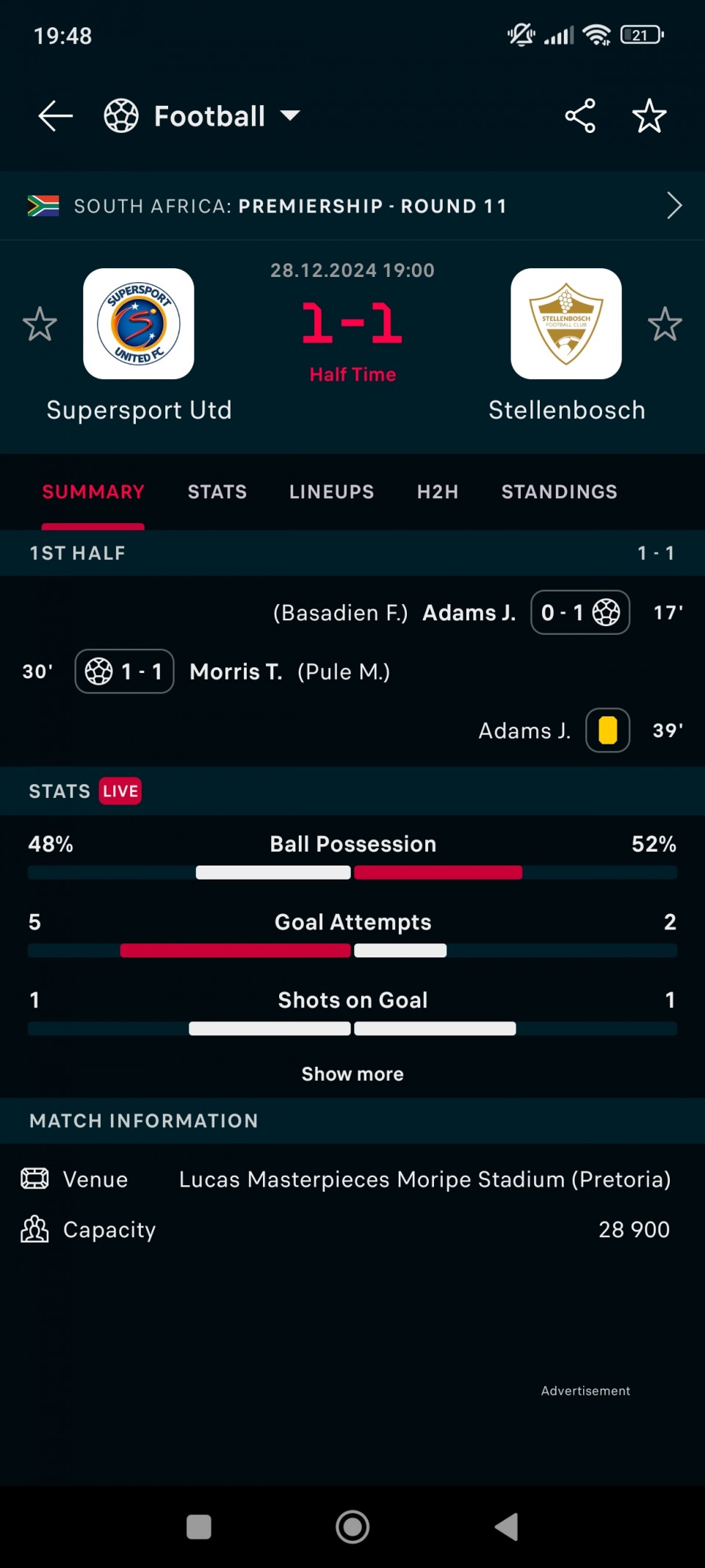Expand stats with Show more
Screen dimensions: 705x1568
coord(352,1074)
